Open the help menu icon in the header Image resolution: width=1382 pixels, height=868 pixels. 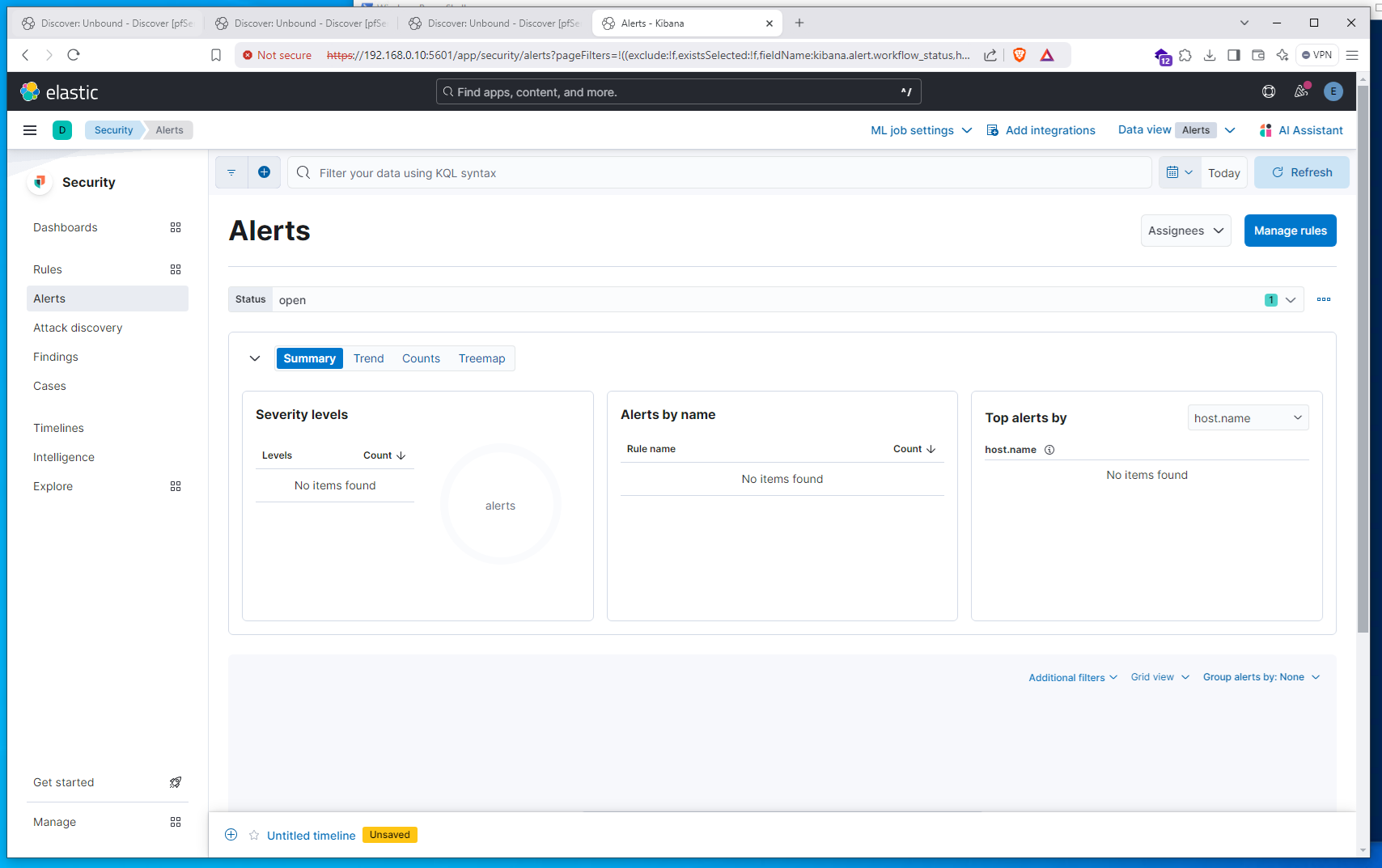click(1269, 91)
